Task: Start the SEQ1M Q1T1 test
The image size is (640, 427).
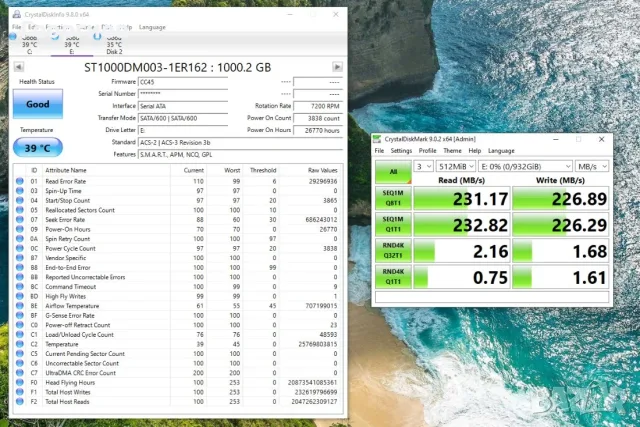Action: (393, 224)
